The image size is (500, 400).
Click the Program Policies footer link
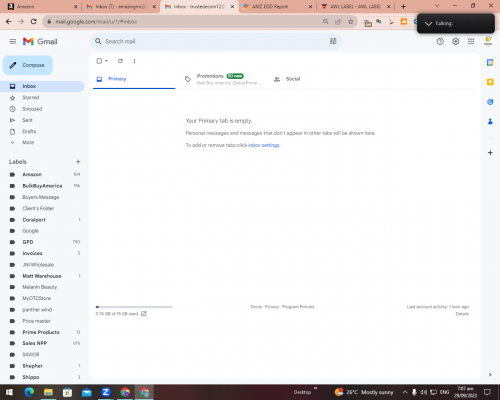tap(298, 307)
